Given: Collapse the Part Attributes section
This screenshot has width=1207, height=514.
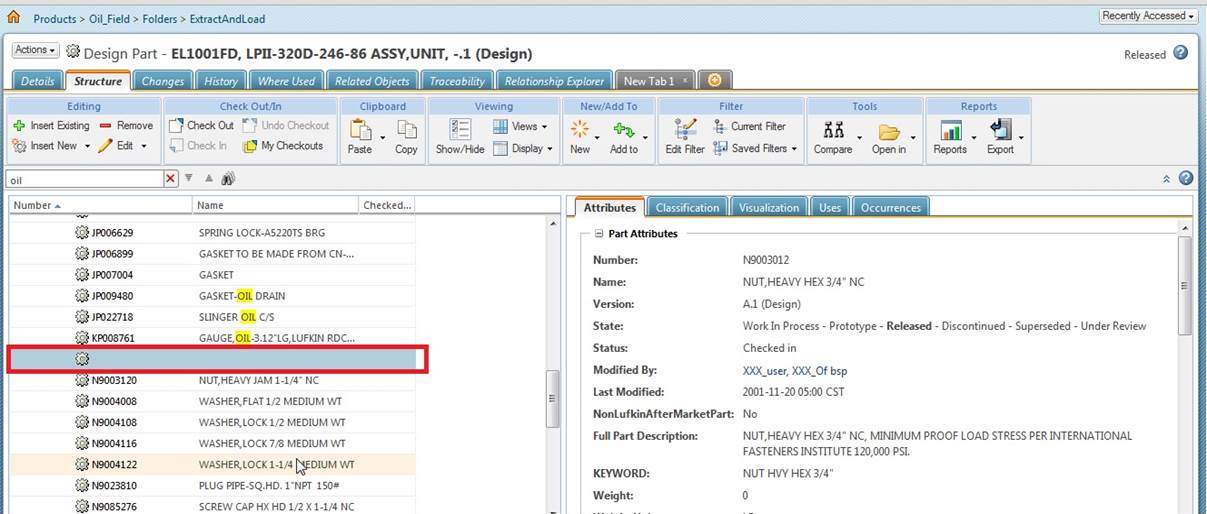Looking at the screenshot, I should [x=598, y=234].
